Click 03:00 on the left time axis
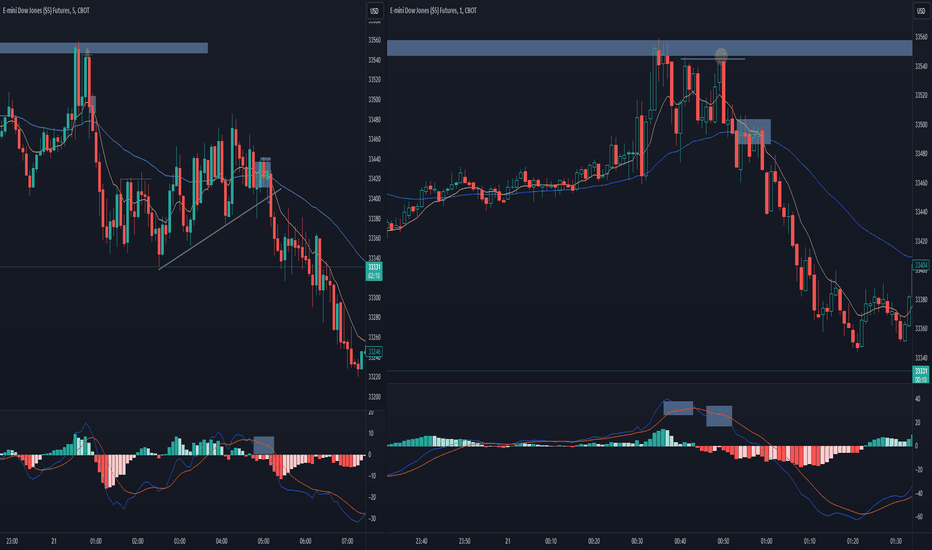Image resolution: width=932 pixels, height=550 pixels. click(x=180, y=541)
